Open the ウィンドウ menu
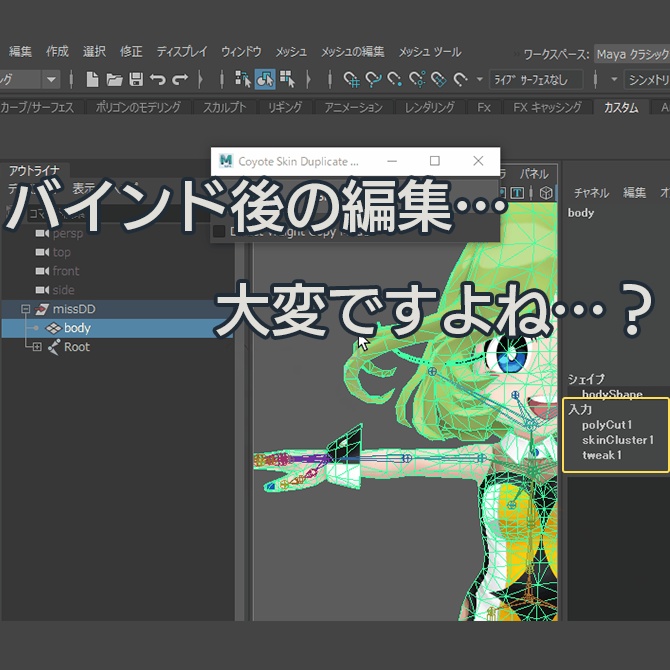670x670 pixels. coord(241,52)
